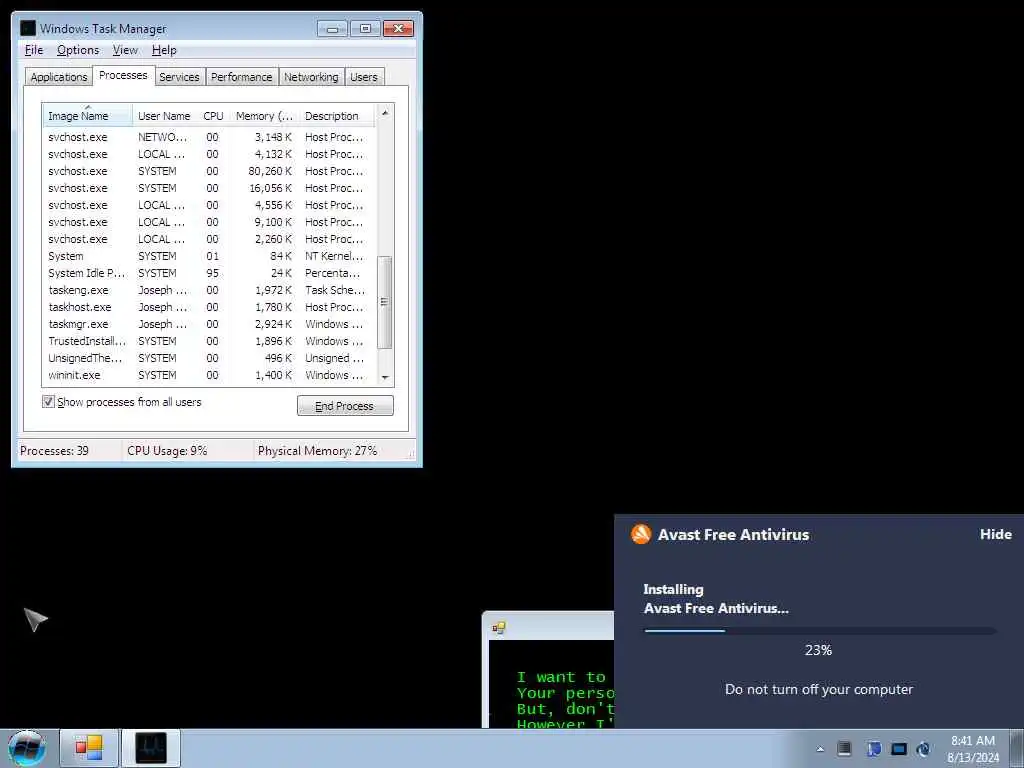
Task: Click the orange Avast logo icon
Action: pos(641,534)
